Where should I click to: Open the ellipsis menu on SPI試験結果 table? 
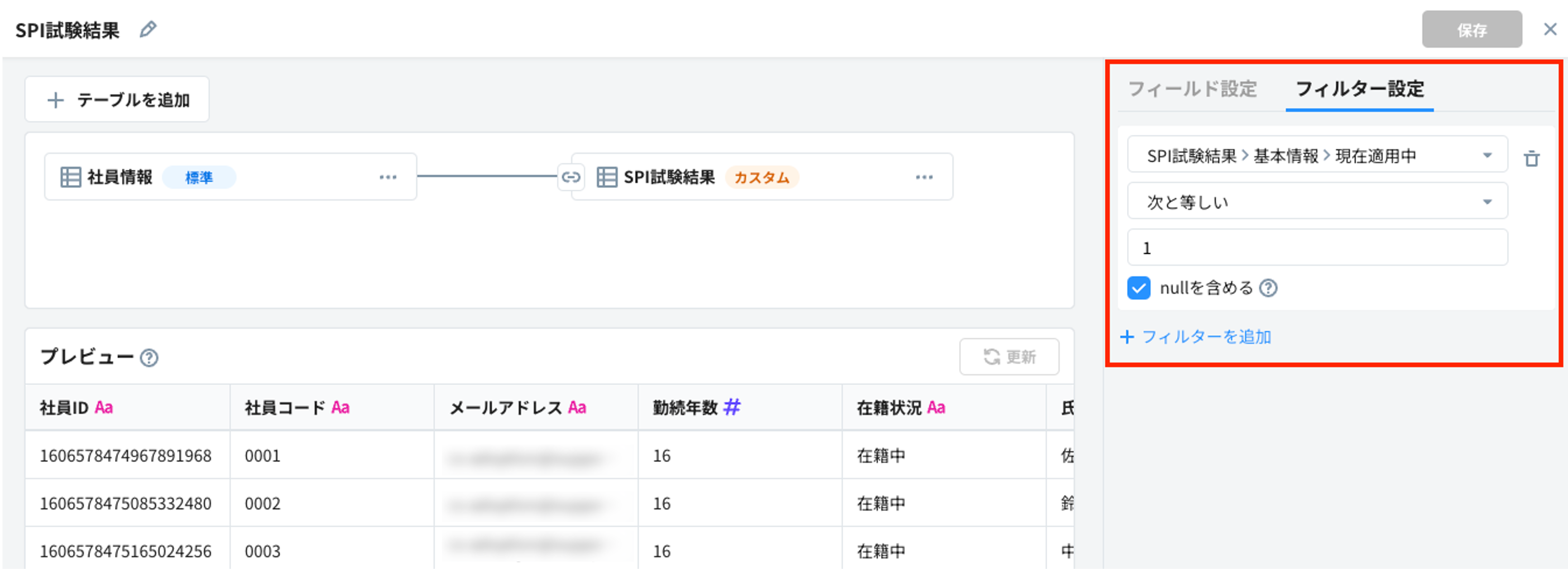(x=924, y=177)
